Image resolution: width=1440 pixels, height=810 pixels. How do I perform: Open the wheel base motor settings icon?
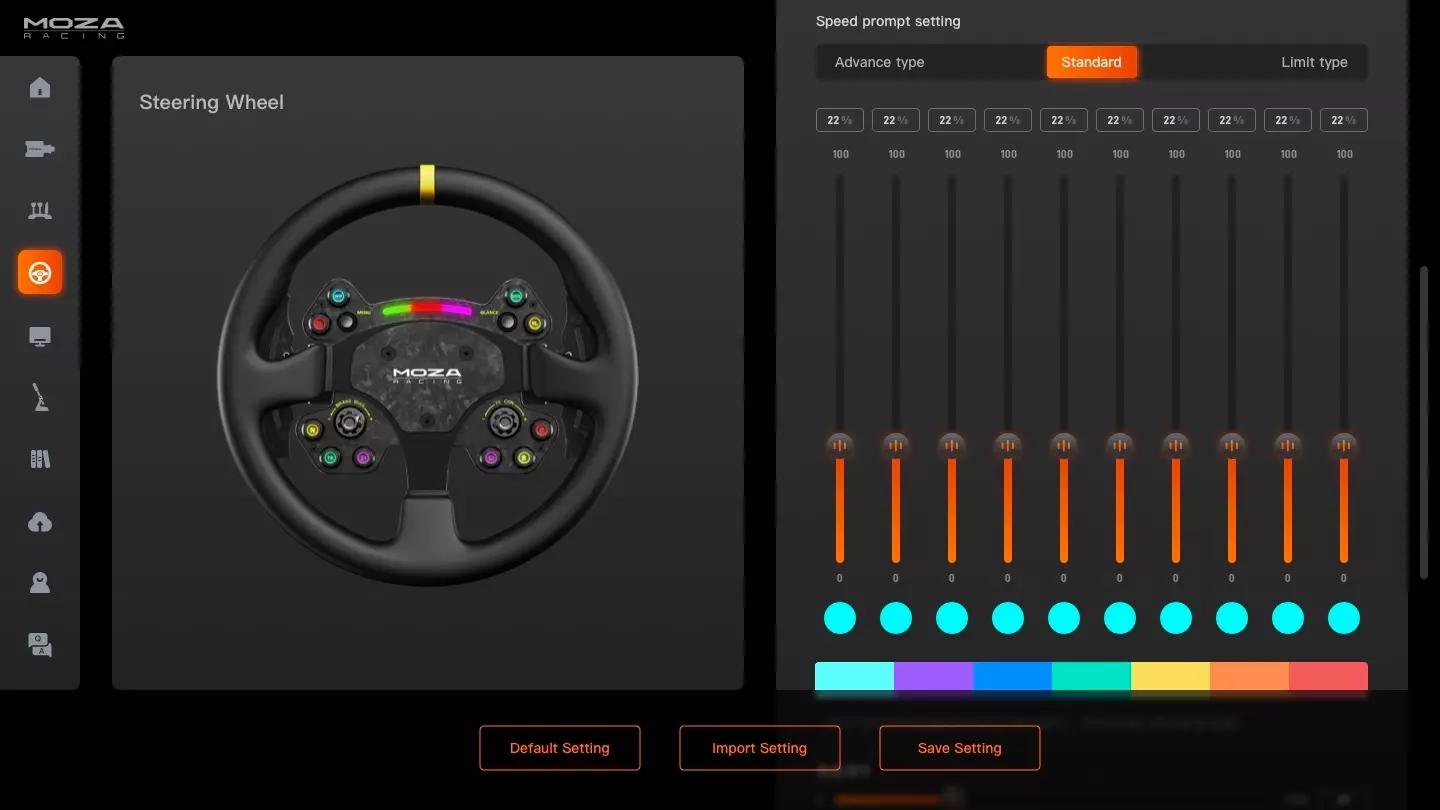[40, 150]
